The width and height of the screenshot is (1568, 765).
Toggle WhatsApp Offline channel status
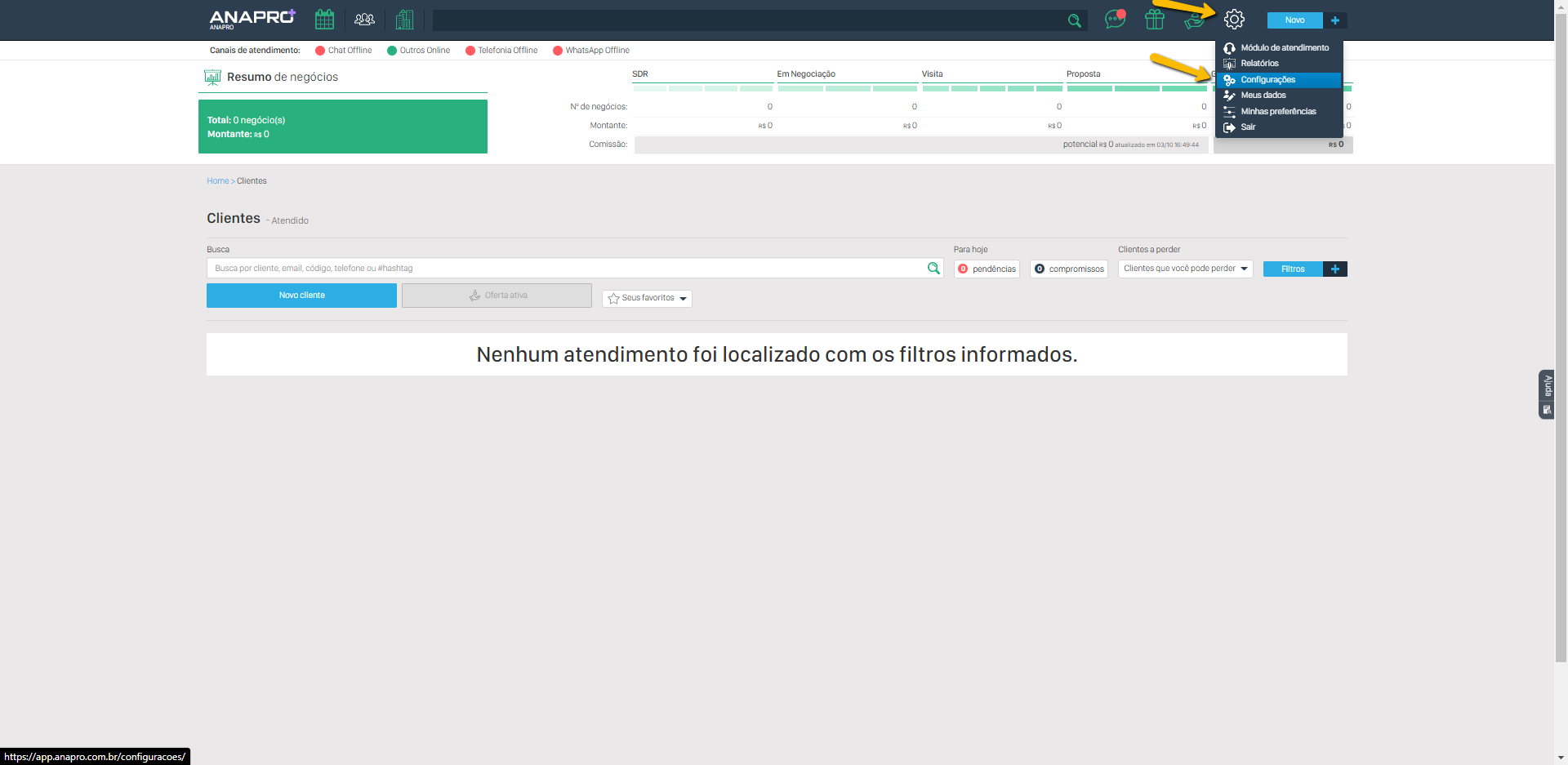click(591, 51)
